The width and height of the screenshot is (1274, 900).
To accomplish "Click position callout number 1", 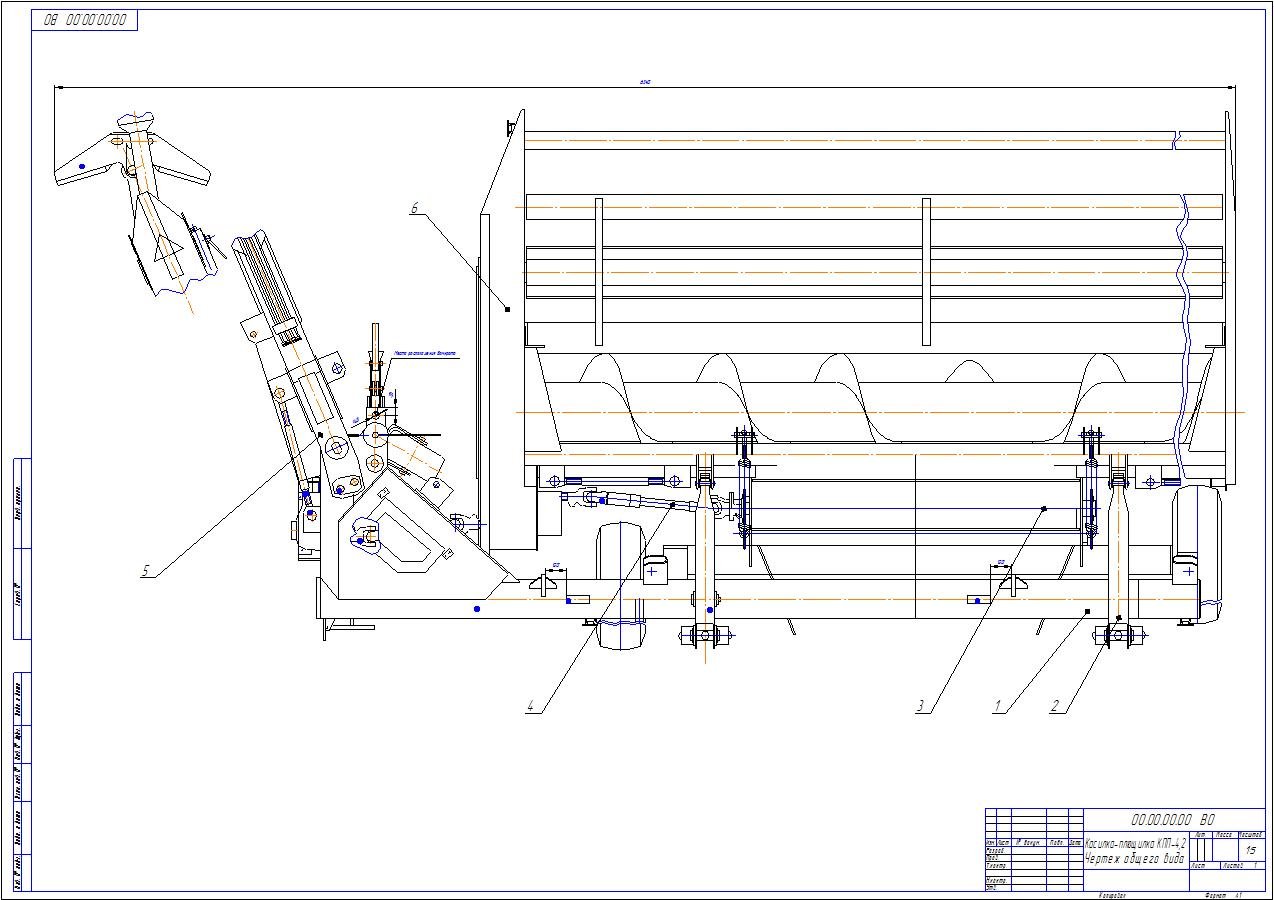I will coord(997,706).
